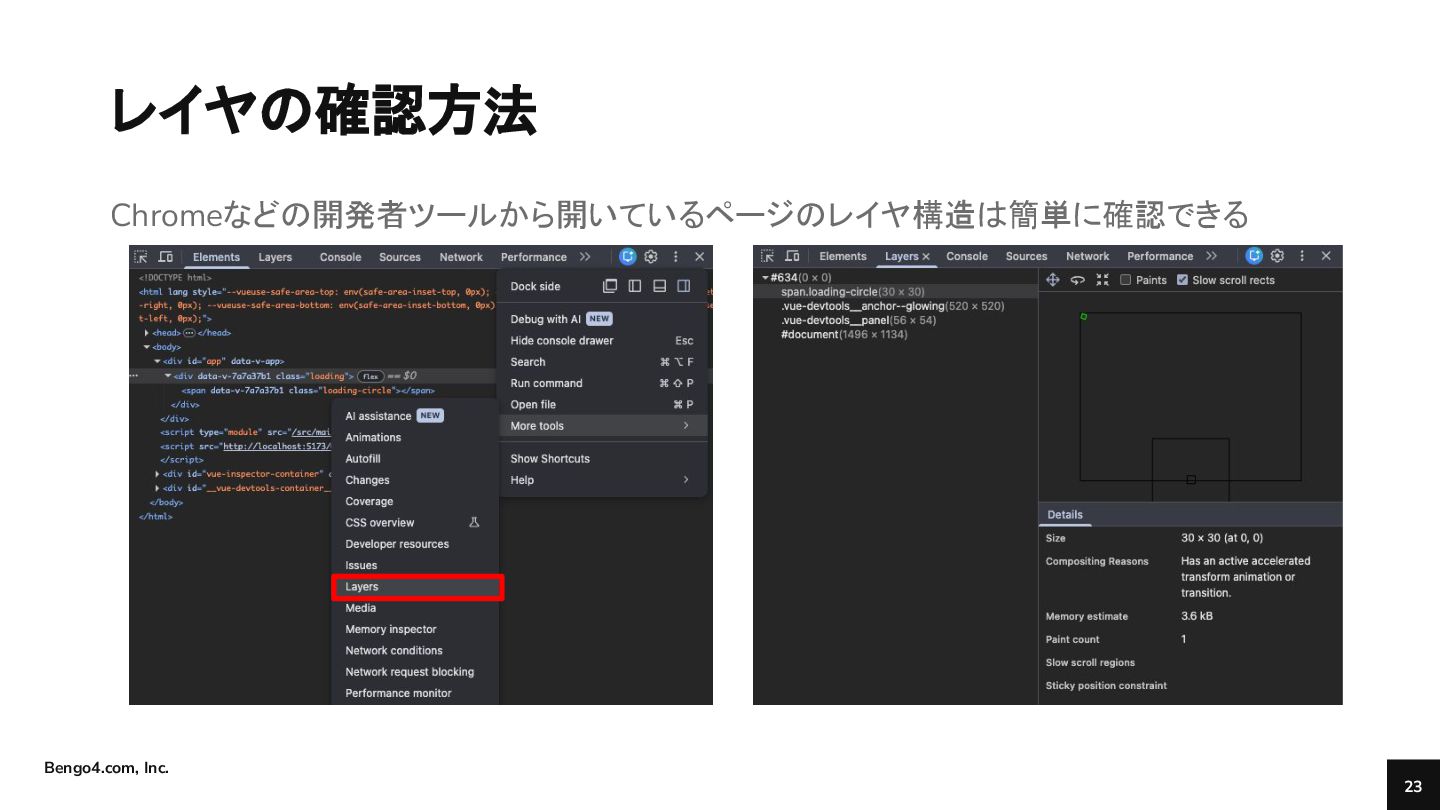Image resolution: width=1440 pixels, height=810 pixels.
Task: Click reset transform icon in Layers viewer
Action: coord(1101,280)
